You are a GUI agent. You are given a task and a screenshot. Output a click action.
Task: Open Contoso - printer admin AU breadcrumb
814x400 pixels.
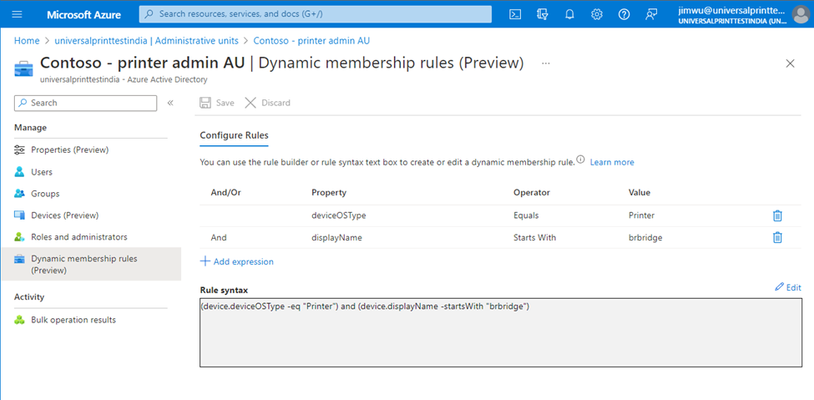(311, 40)
